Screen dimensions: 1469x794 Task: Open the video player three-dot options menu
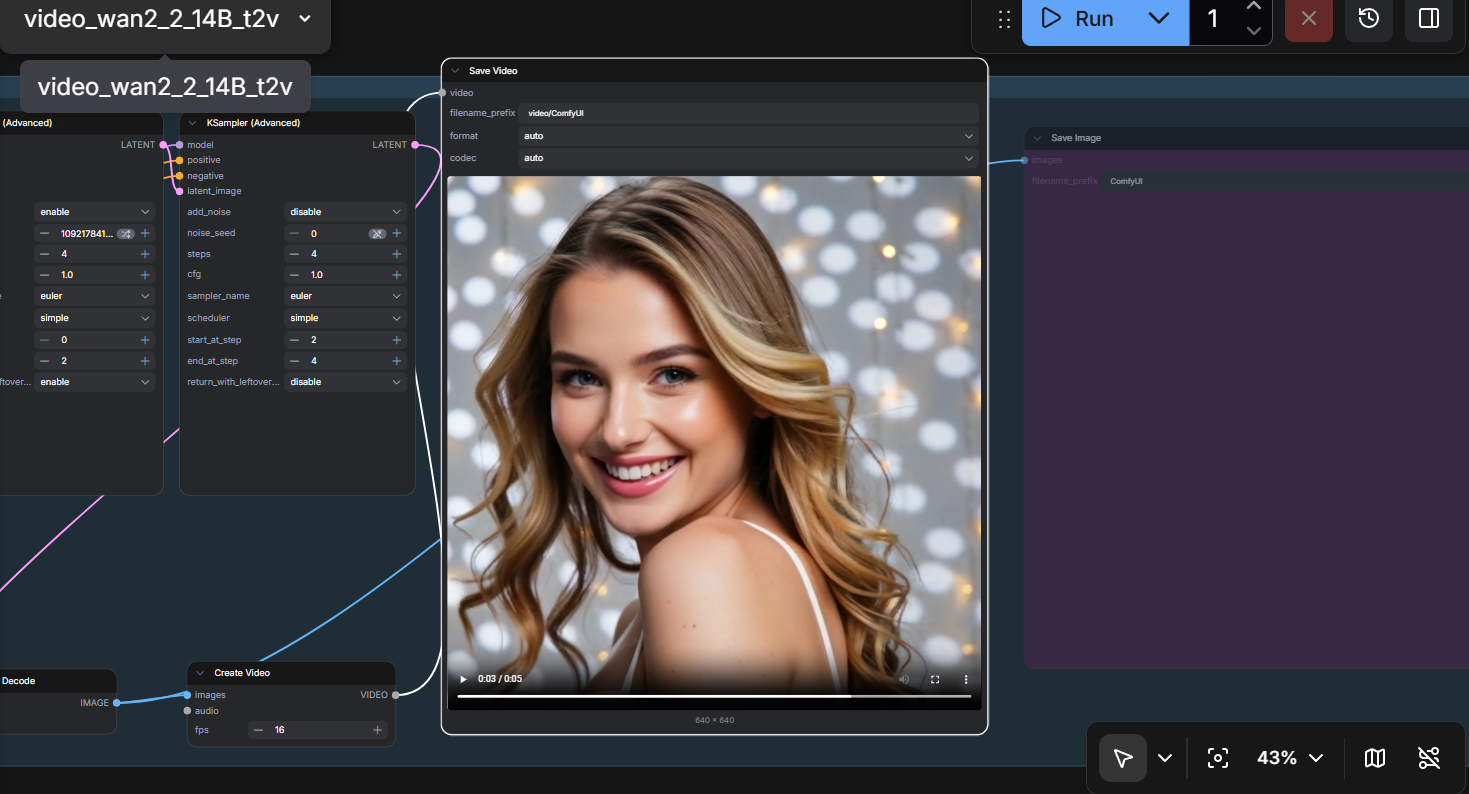965,679
